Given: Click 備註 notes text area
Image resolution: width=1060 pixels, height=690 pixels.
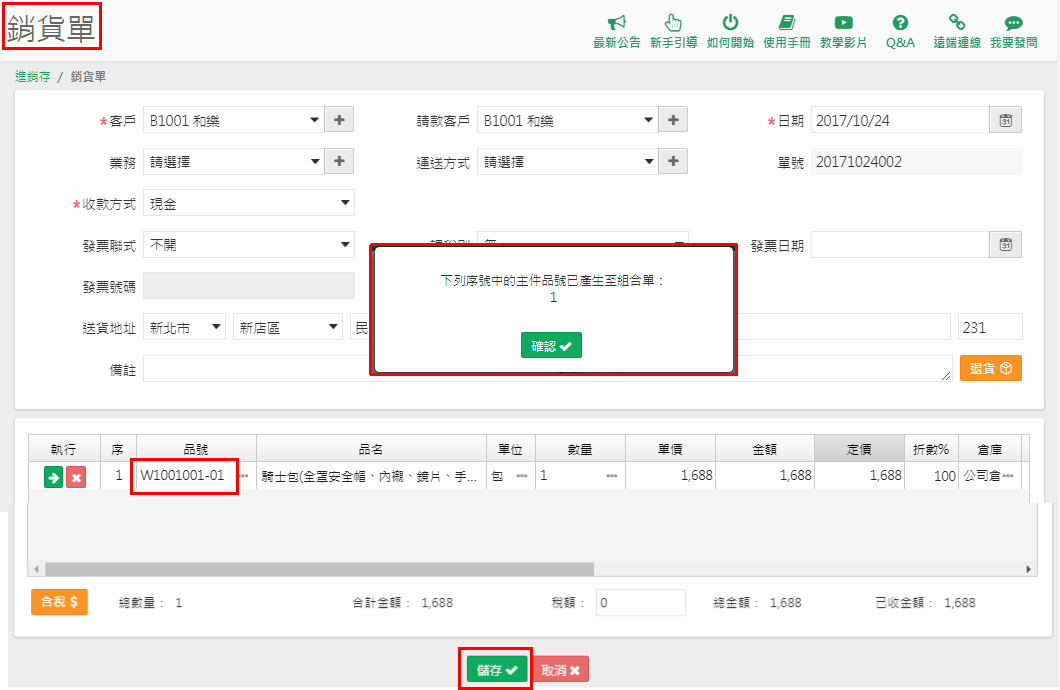Looking at the screenshot, I should tap(548, 369).
